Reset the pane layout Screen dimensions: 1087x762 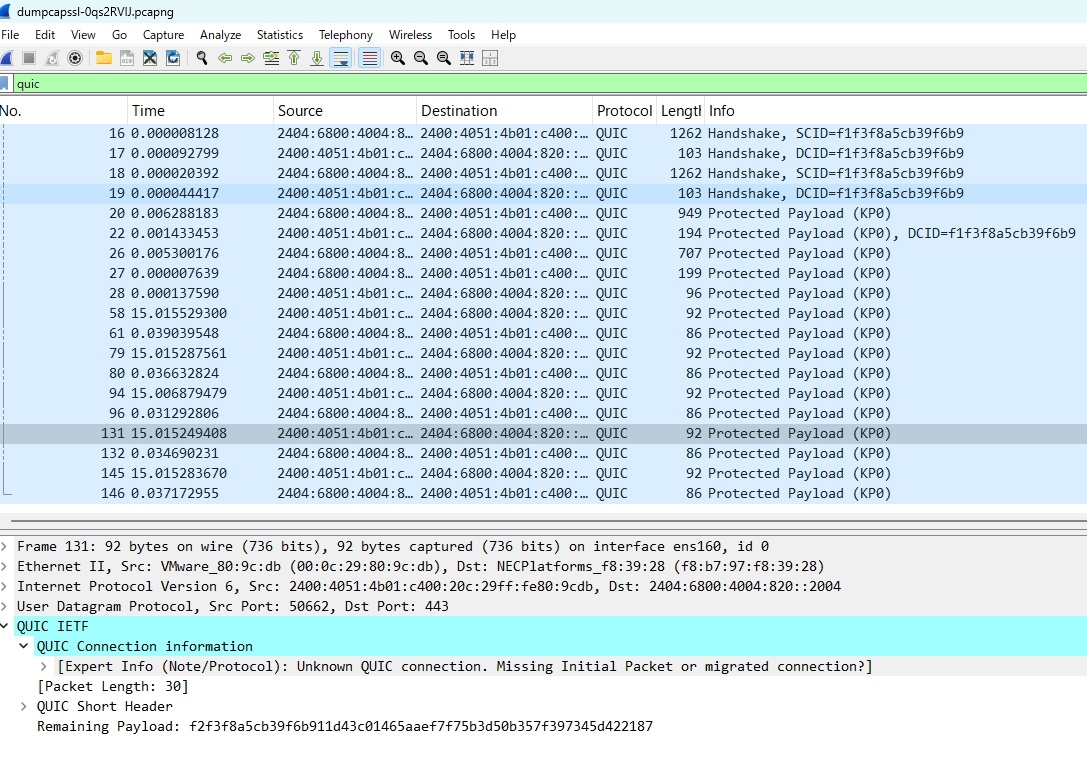490,58
